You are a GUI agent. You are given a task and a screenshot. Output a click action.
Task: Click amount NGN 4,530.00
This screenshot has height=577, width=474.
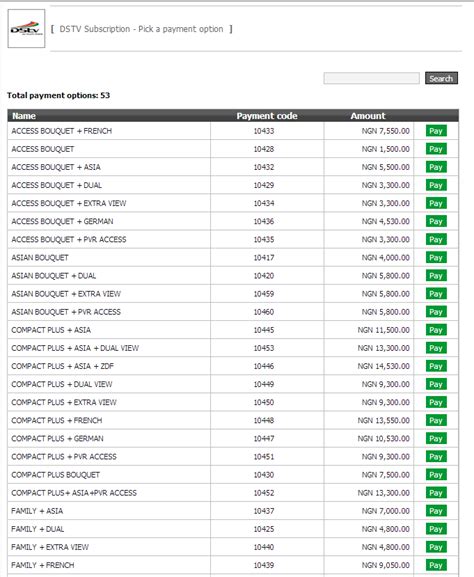tap(386, 221)
